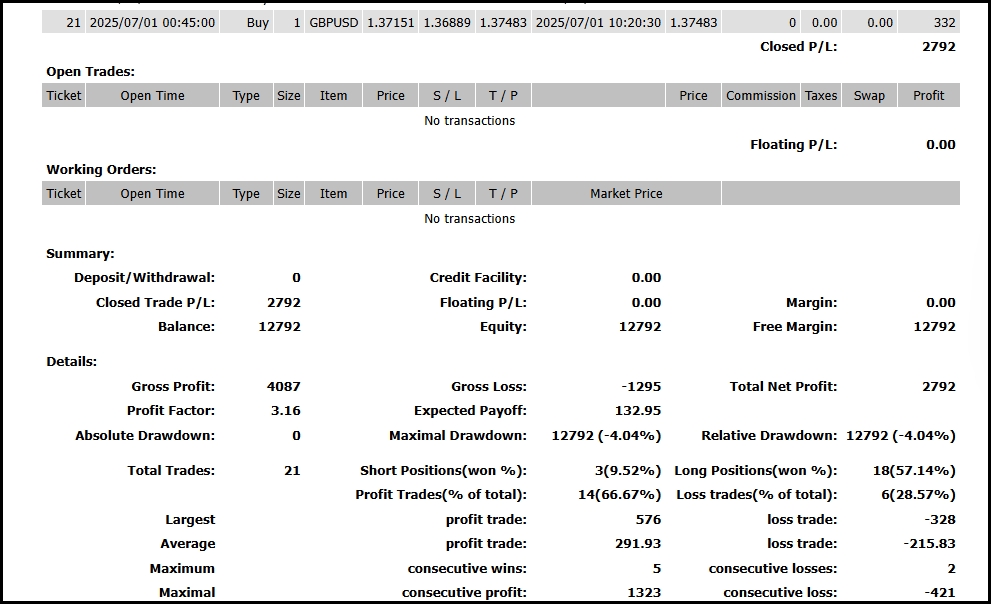Click the GBPUSD item in trade row 21
Viewport: 991px width, 604px height.
(x=333, y=22)
